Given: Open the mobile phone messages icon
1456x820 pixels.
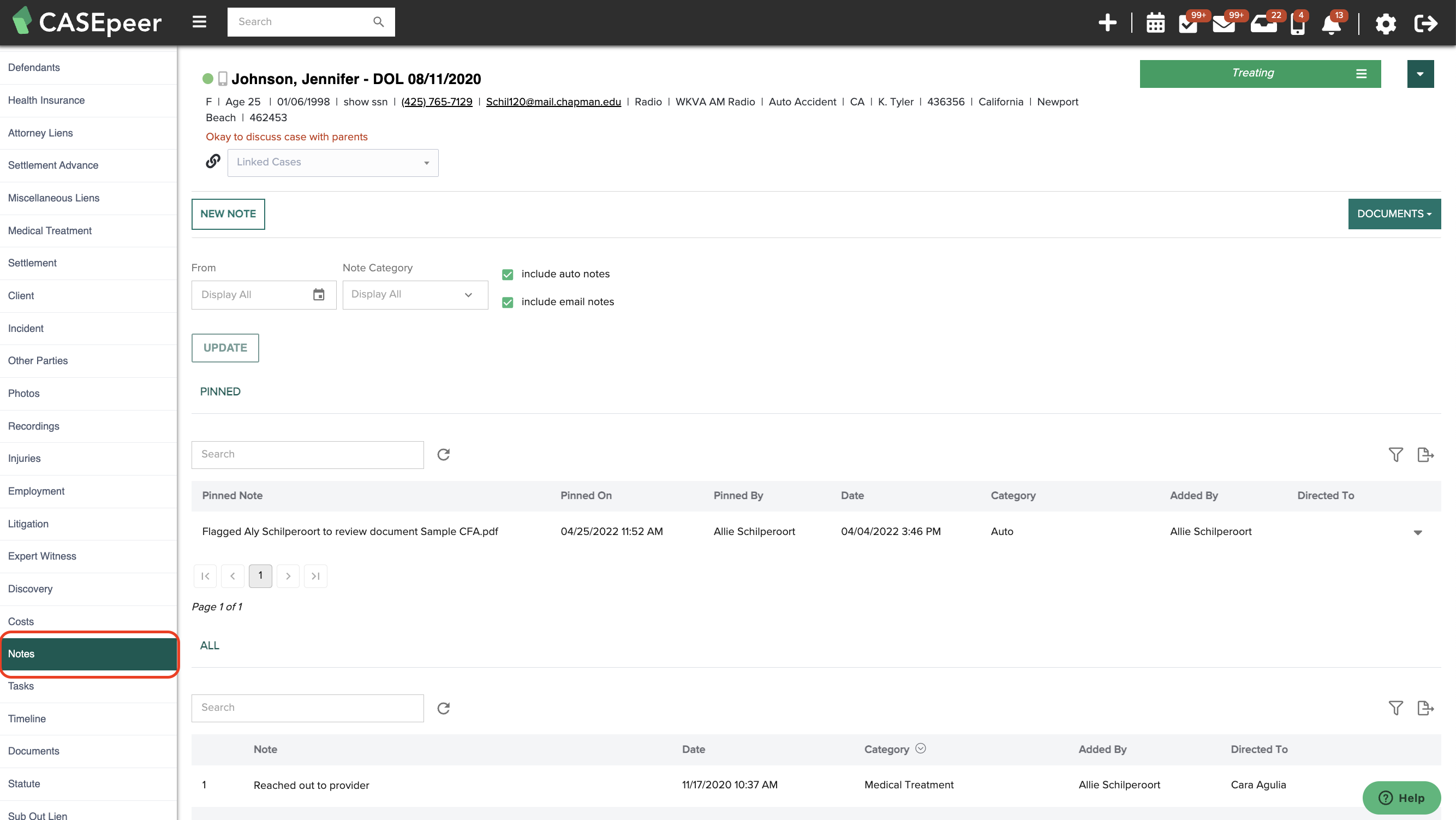Looking at the screenshot, I should (1298, 24).
